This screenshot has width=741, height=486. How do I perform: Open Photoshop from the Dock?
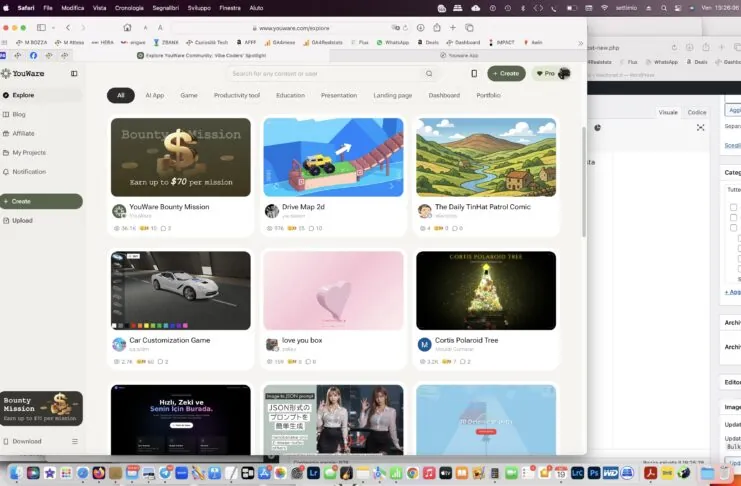pyautogui.click(x=594, y=472)
